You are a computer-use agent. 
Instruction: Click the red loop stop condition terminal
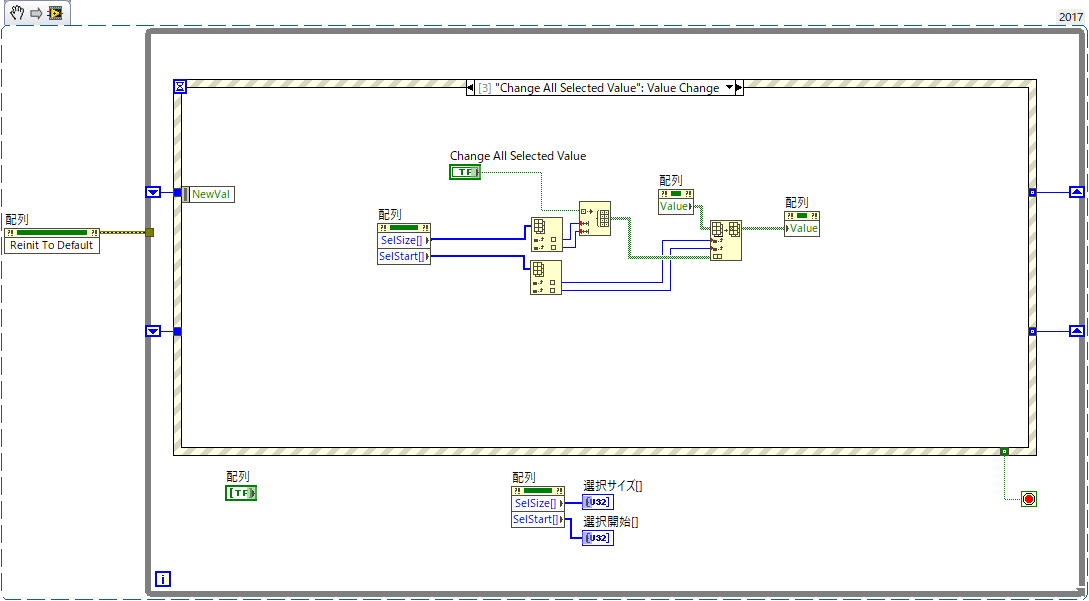[x=1029, y=499]
